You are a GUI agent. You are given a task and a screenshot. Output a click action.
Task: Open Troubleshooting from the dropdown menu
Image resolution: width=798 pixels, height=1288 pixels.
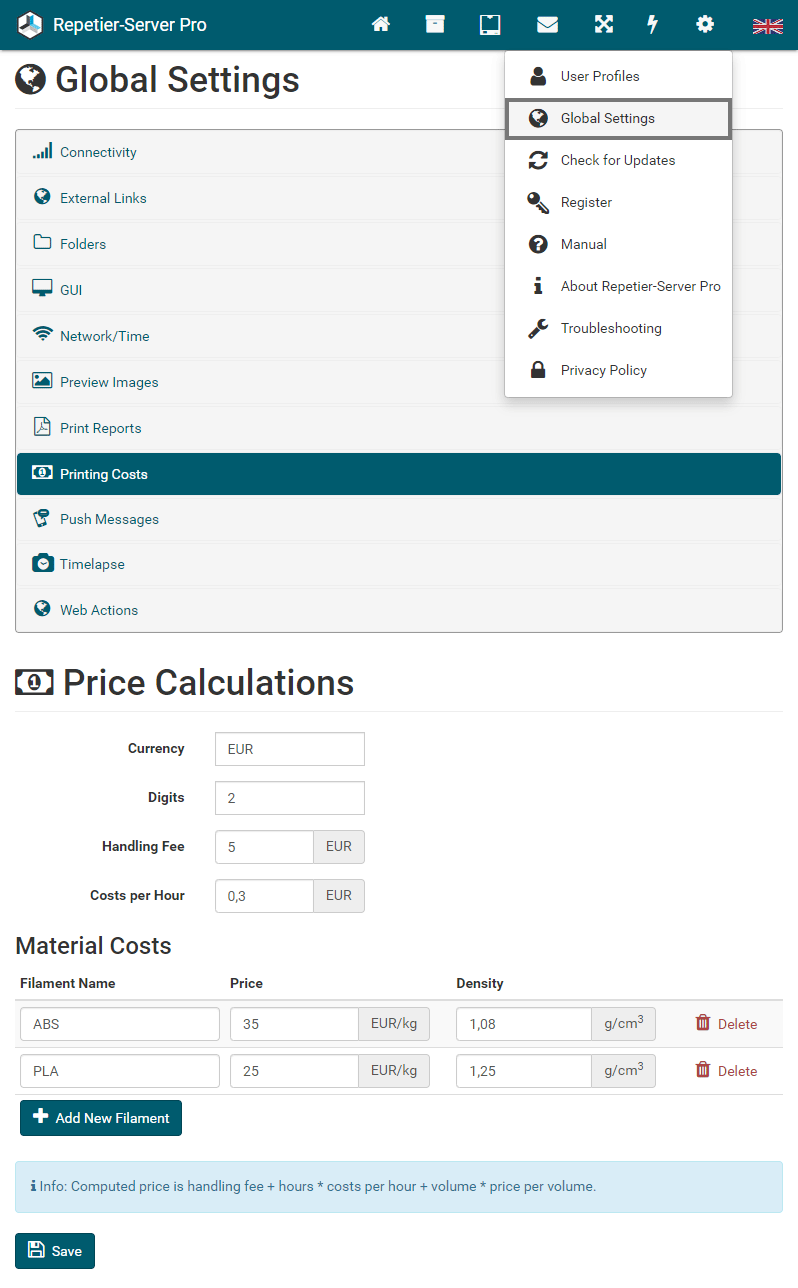point(610,328)
